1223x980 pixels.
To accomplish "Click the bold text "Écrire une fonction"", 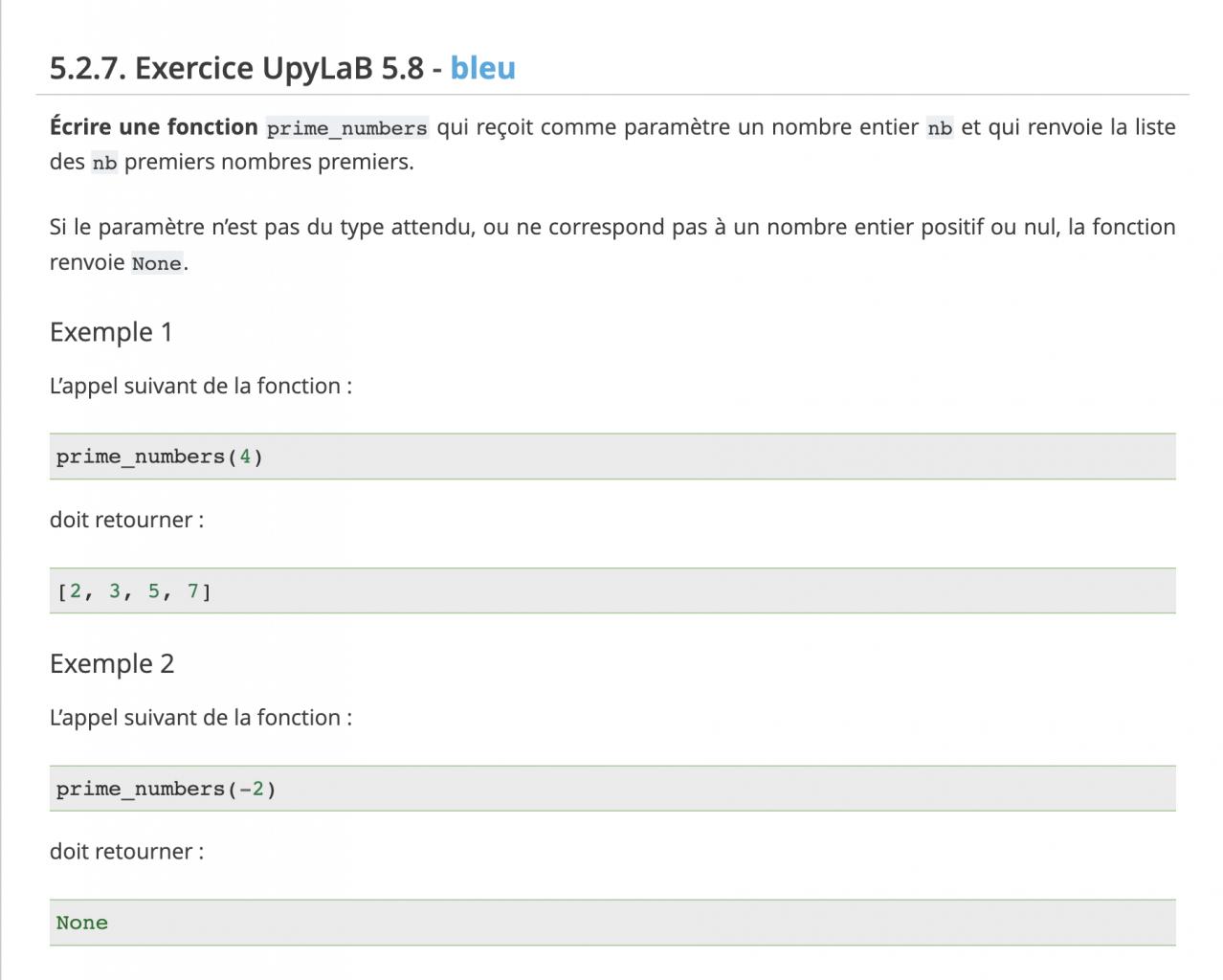I will 153,127.
